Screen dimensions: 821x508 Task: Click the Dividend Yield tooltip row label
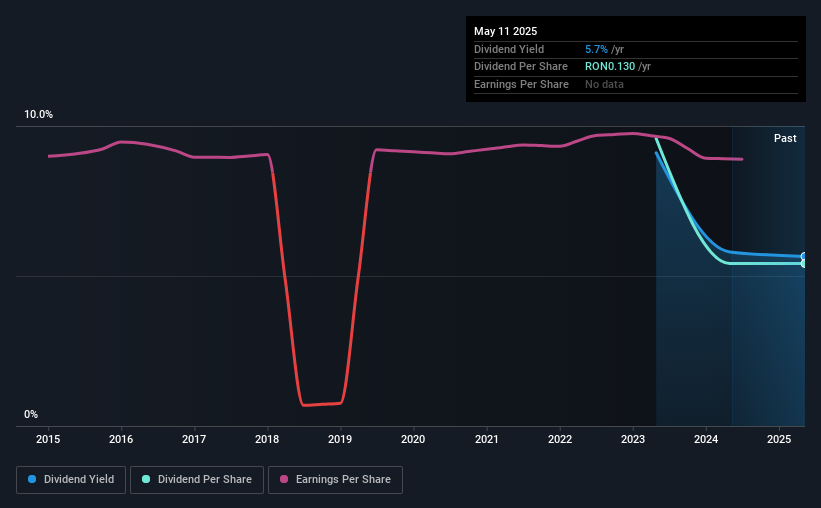509,49
